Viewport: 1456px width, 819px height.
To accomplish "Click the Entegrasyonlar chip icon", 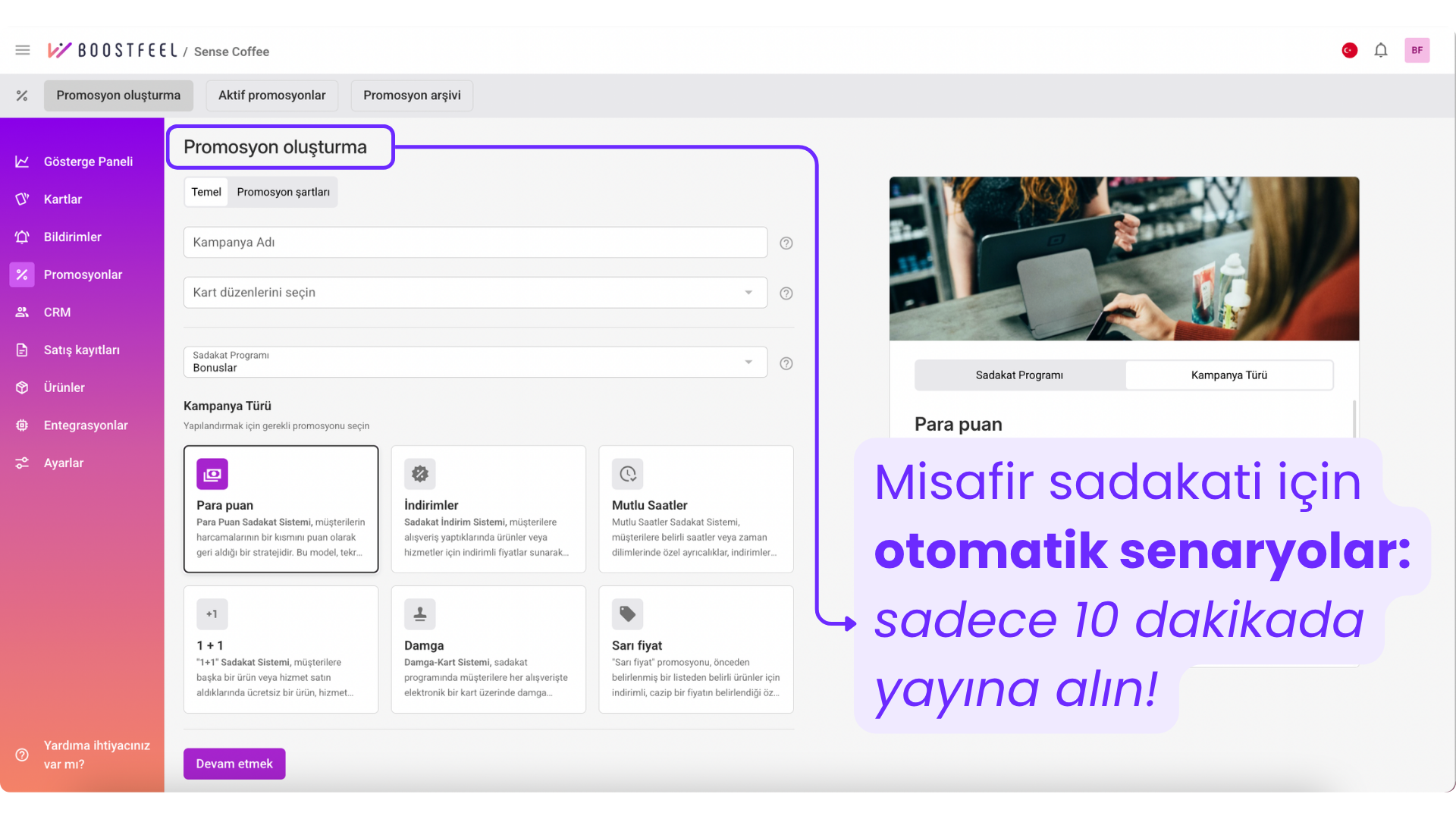I will pyautogui.click(x=22, y=425).
